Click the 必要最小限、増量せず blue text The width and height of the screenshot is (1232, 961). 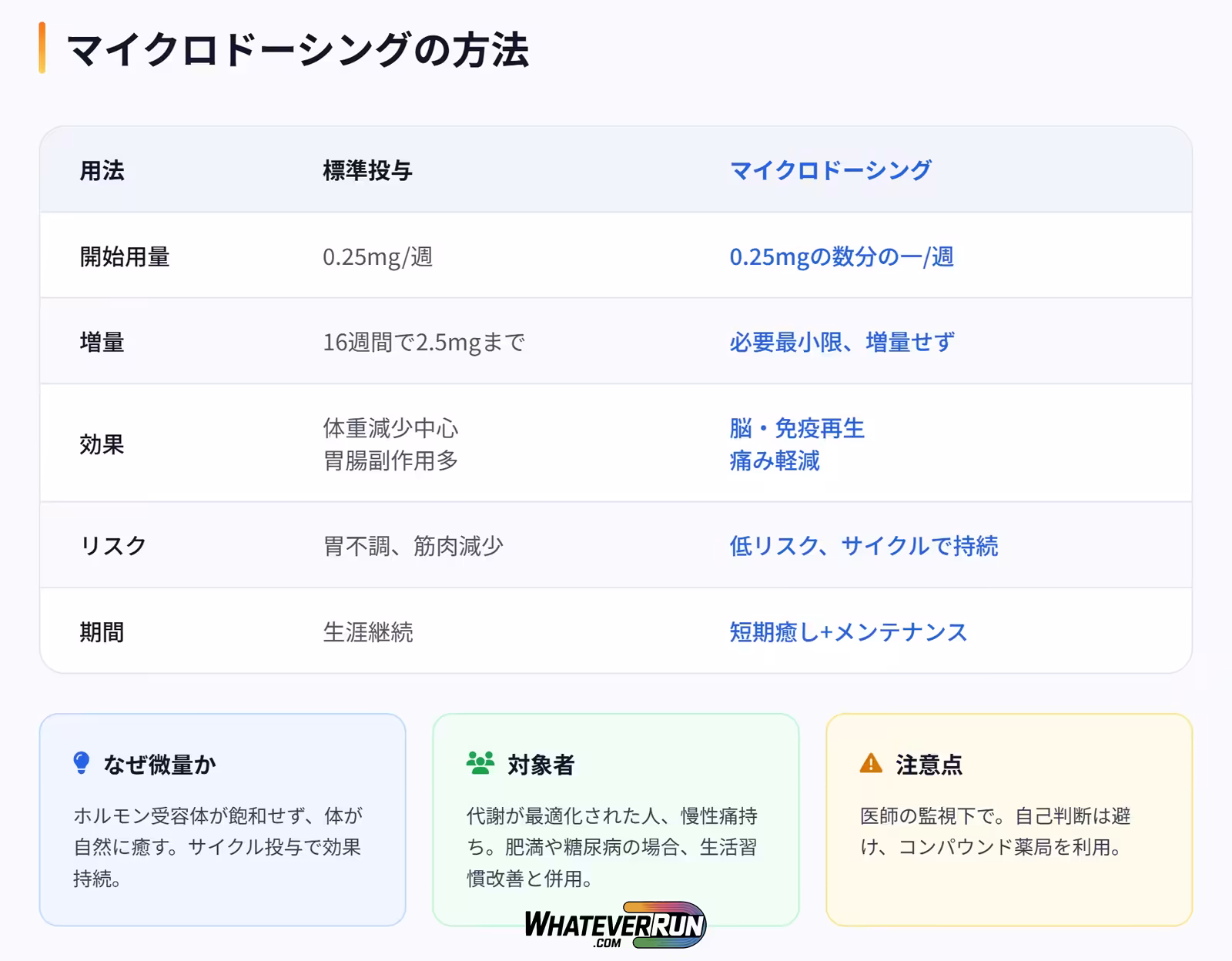point(842,342)
